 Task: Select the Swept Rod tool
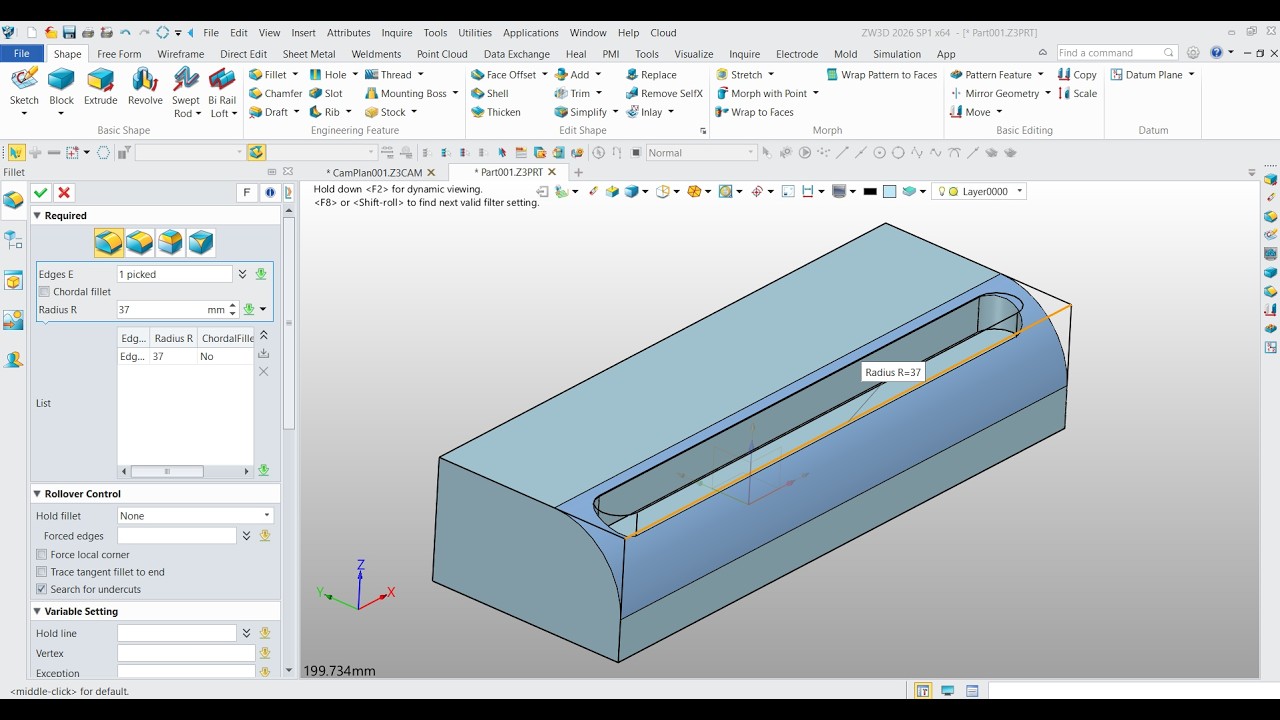[x=185, y=92]
